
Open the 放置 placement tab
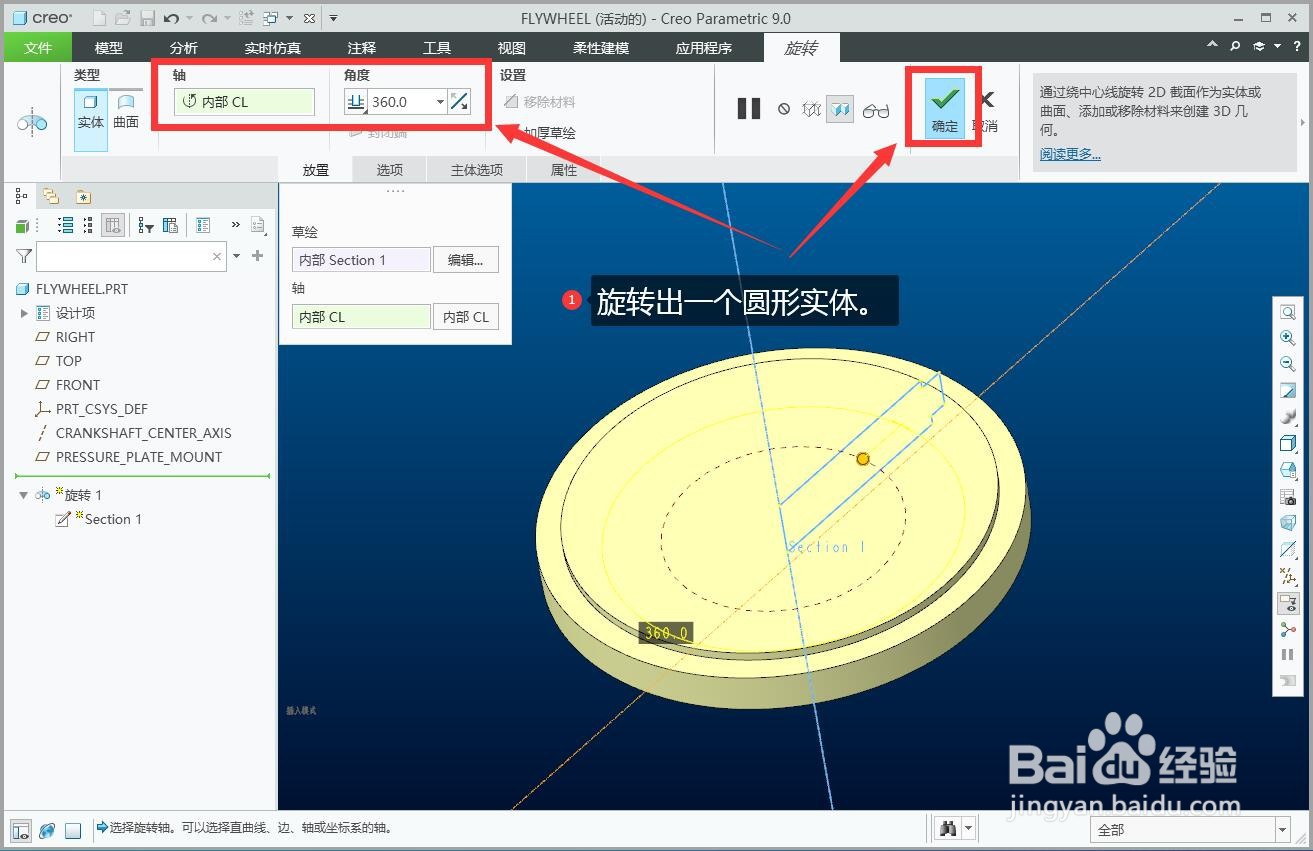[316, 170]
